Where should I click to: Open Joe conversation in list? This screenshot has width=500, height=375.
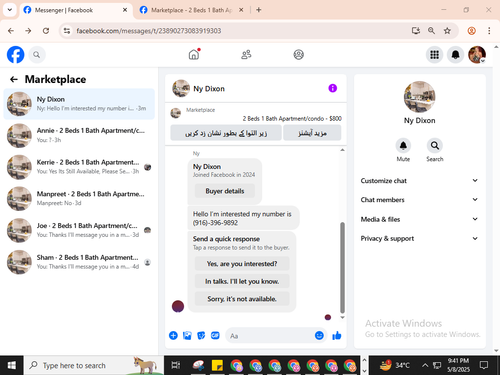79,230
